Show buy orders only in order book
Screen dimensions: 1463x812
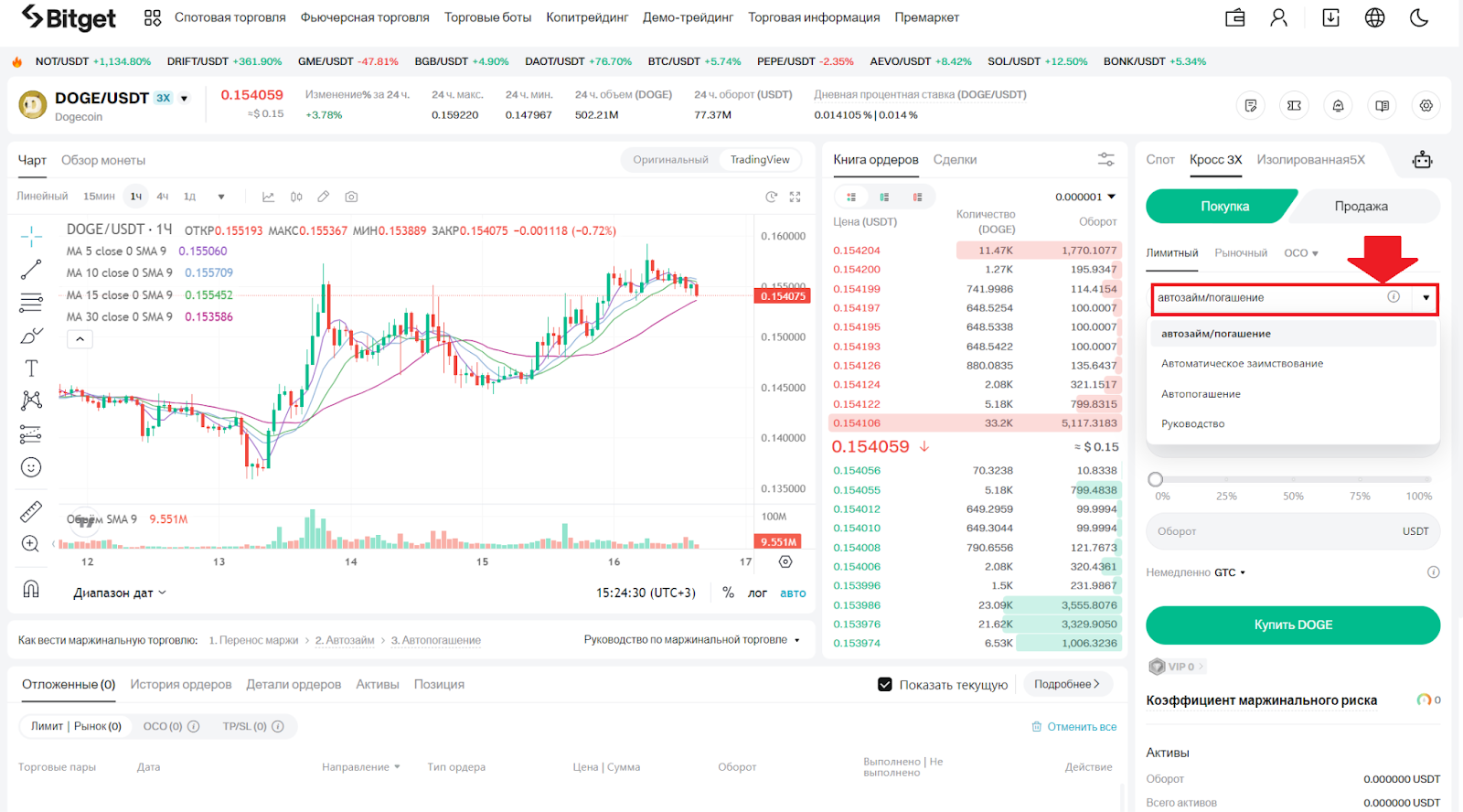(884, 197)
